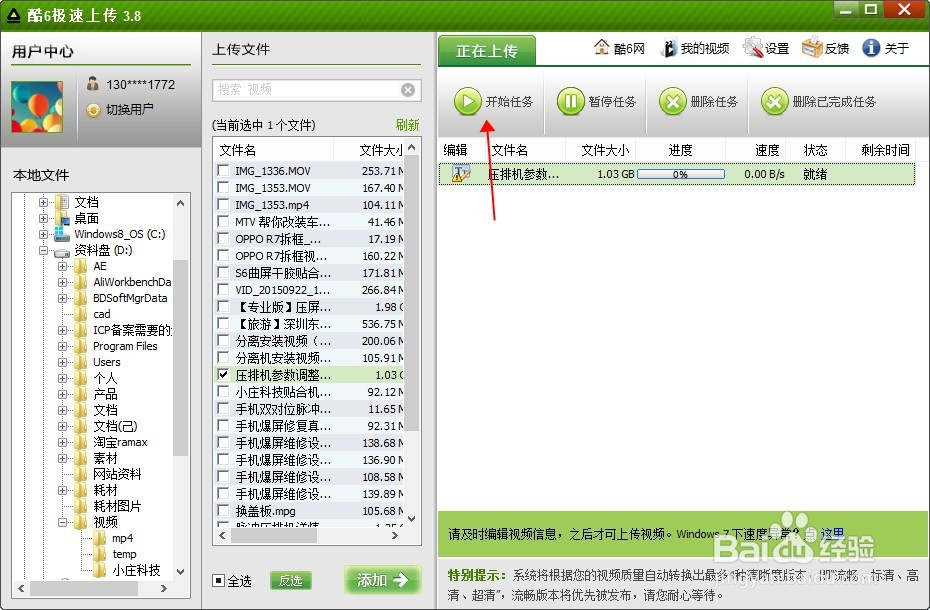
Task: Click the user account icon beside 130****1772
Action: click(93, 84)
